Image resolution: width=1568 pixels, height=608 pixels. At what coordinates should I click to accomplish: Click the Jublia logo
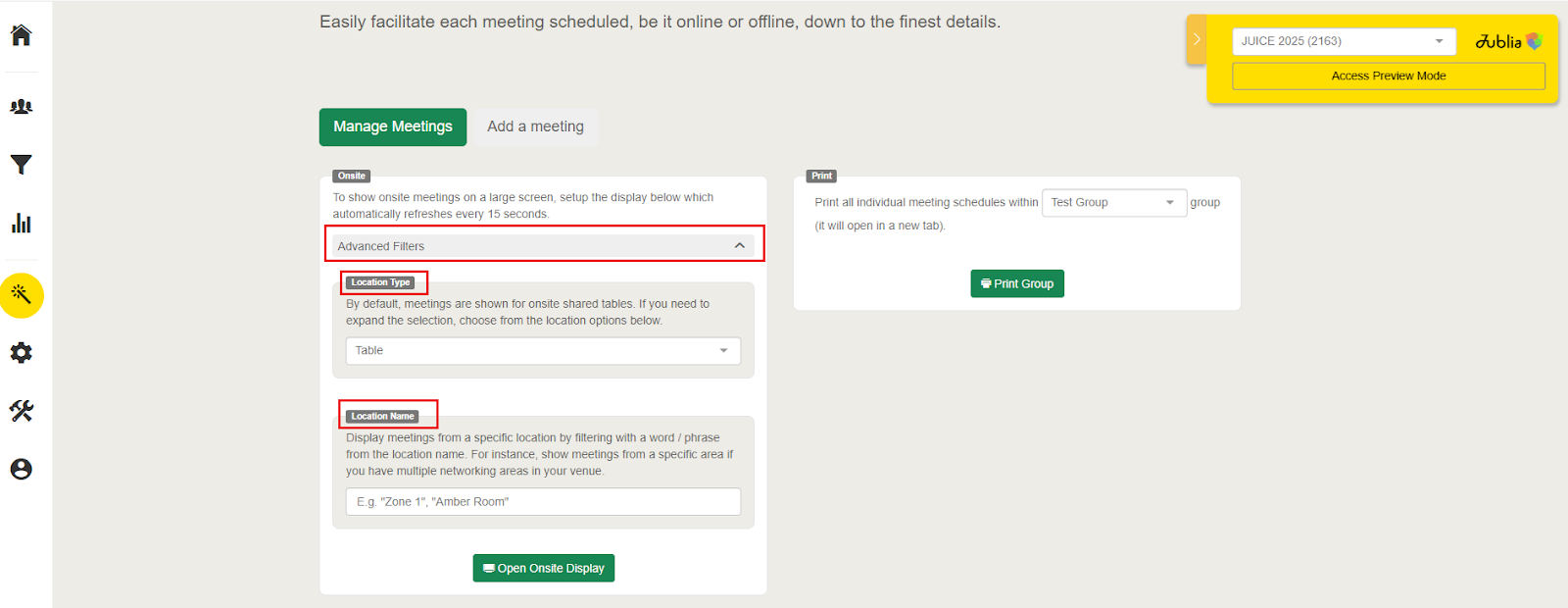point(1508,41)
